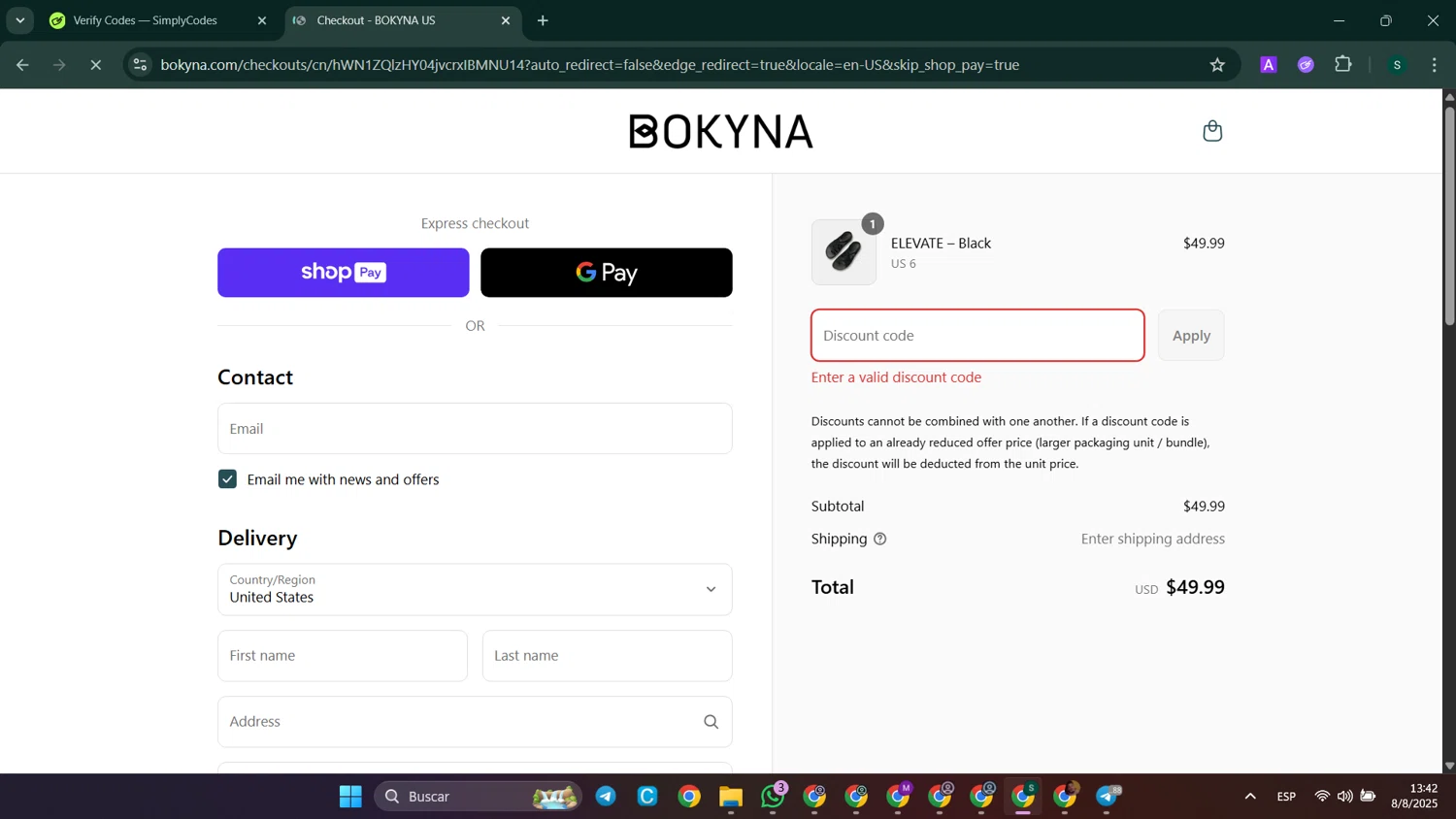The height and width of the screenshot is (819, 1456).
Task: Click the address search magnifier icon
Action: [x=711, y=722]
